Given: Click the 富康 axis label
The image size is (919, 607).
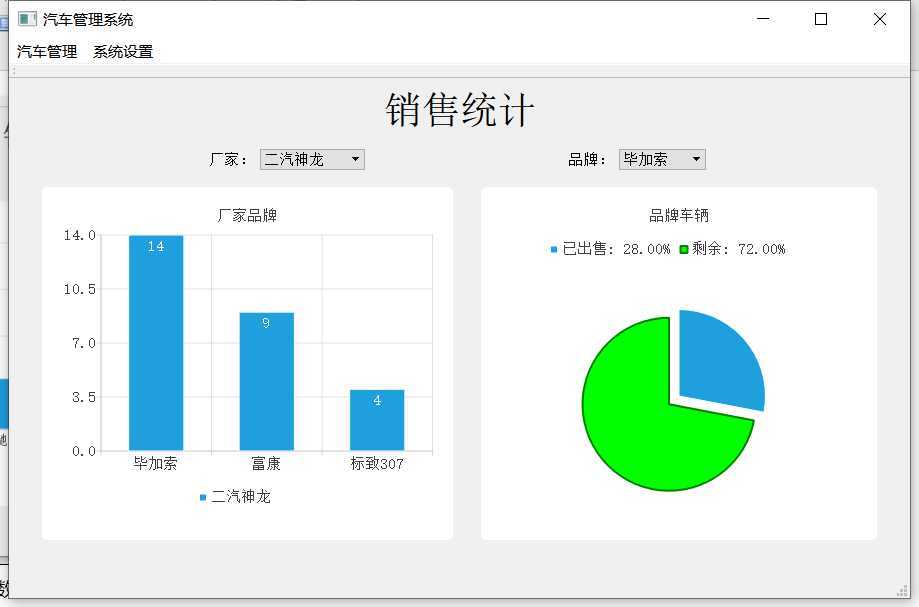Looking at the screenshot, I should pyautogui.click(x=266, y=463).
